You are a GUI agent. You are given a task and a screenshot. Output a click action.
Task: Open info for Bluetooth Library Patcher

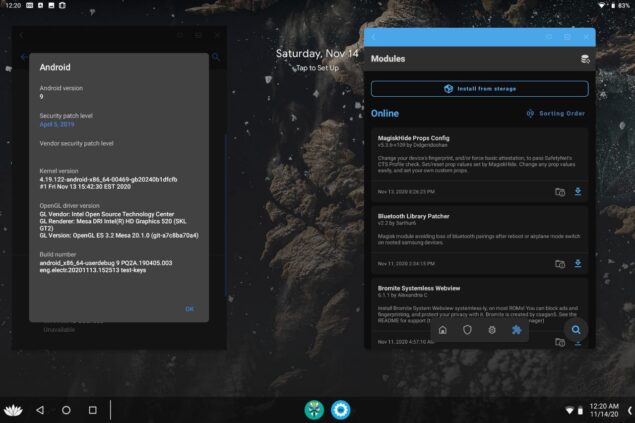click(560, 263)
